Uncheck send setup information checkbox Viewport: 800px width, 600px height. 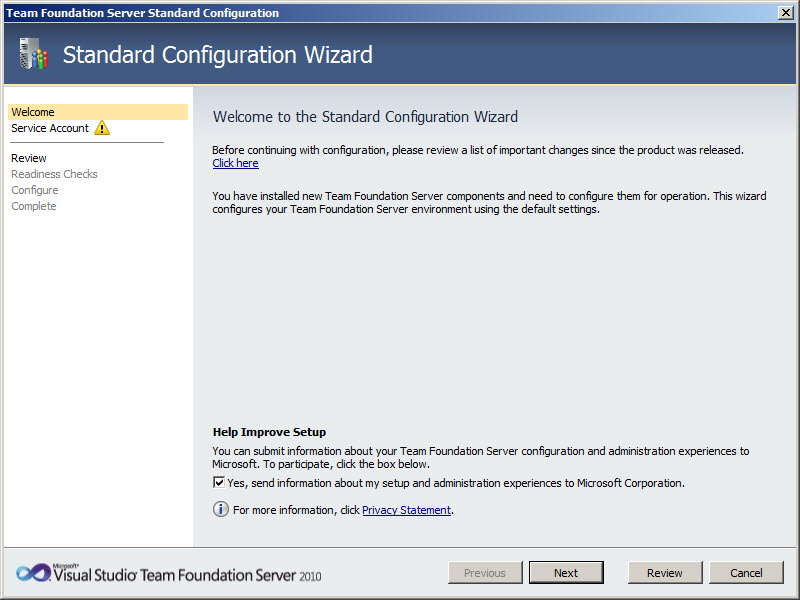click(x=219, y=482)
